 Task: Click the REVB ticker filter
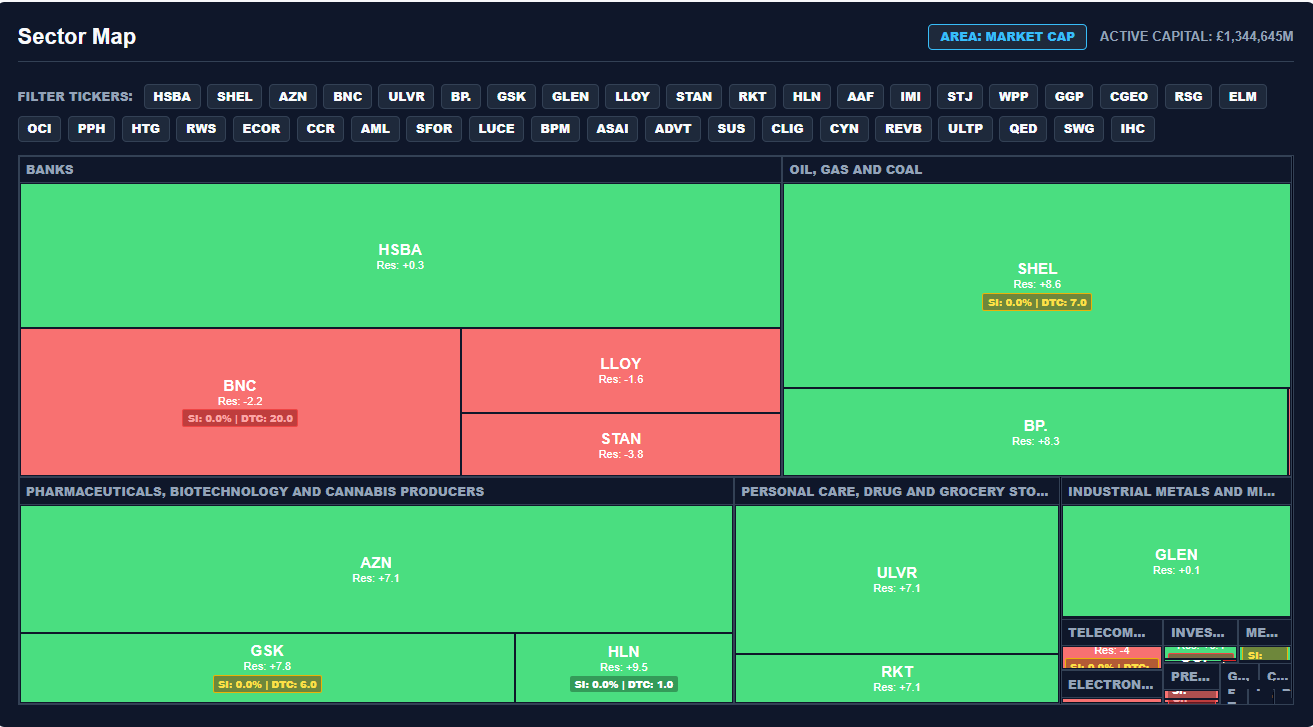click(x=905, y=129)
